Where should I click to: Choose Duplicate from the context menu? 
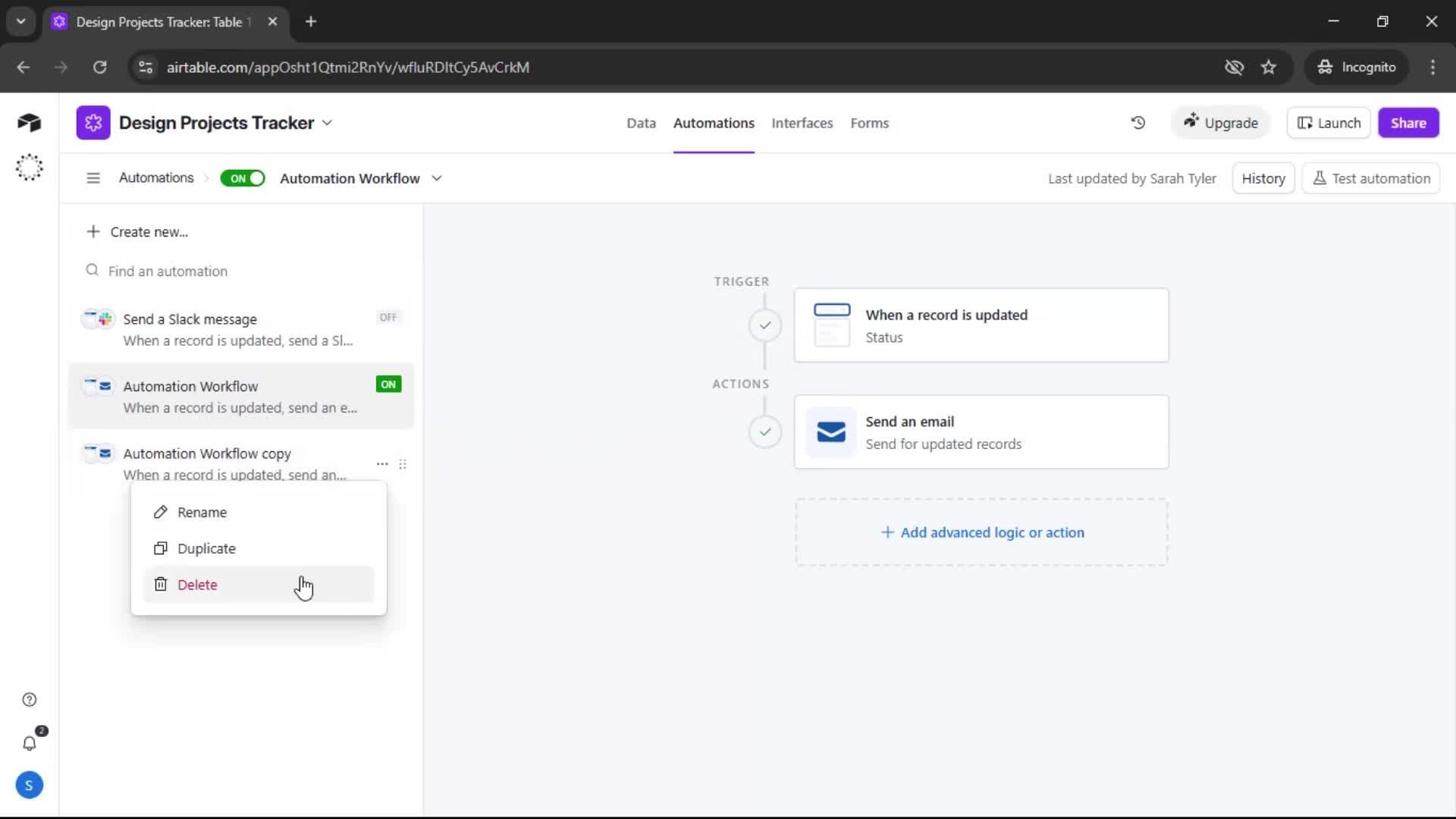[x=259, y=549]
